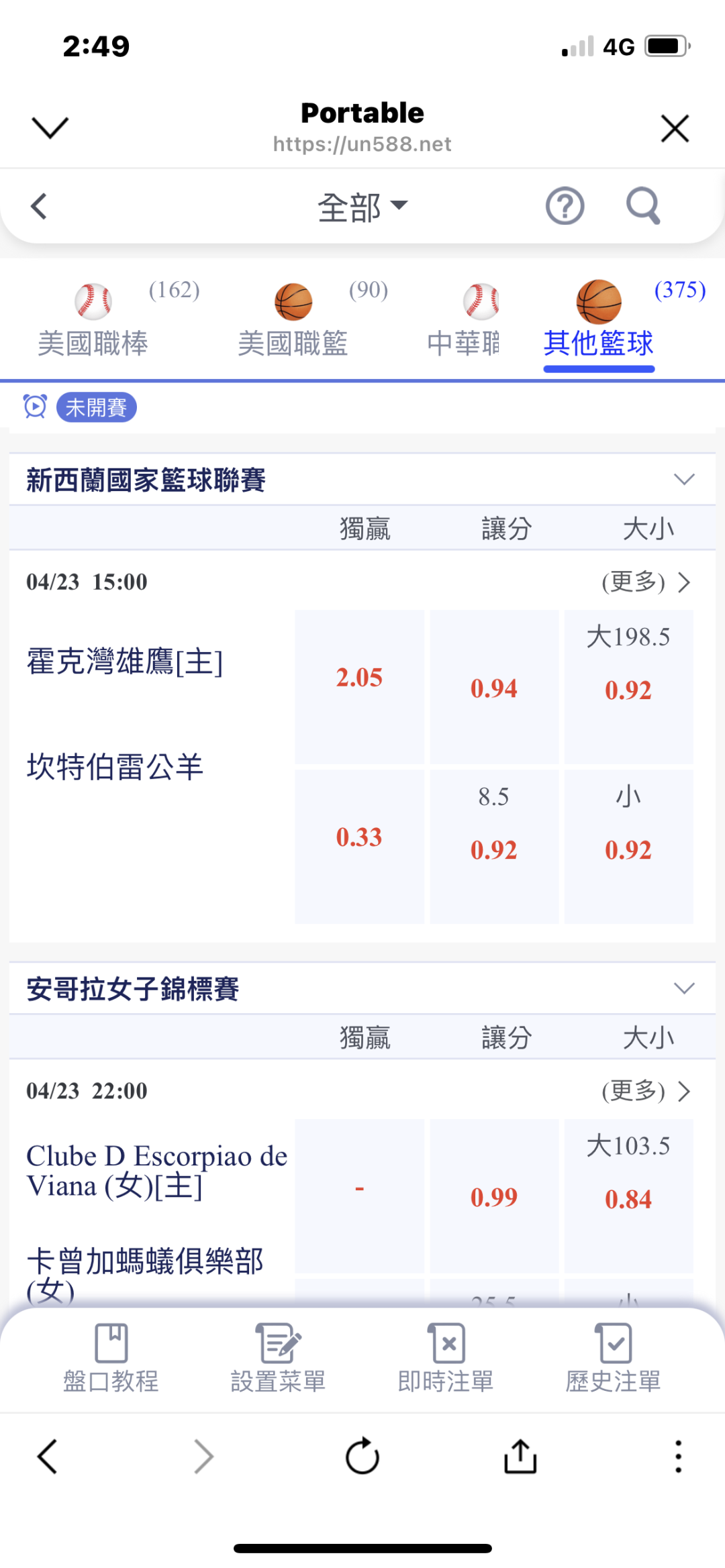
Task: Collapse the 安哥拉女子錦標賽 section
Action: tap(684, 988)
